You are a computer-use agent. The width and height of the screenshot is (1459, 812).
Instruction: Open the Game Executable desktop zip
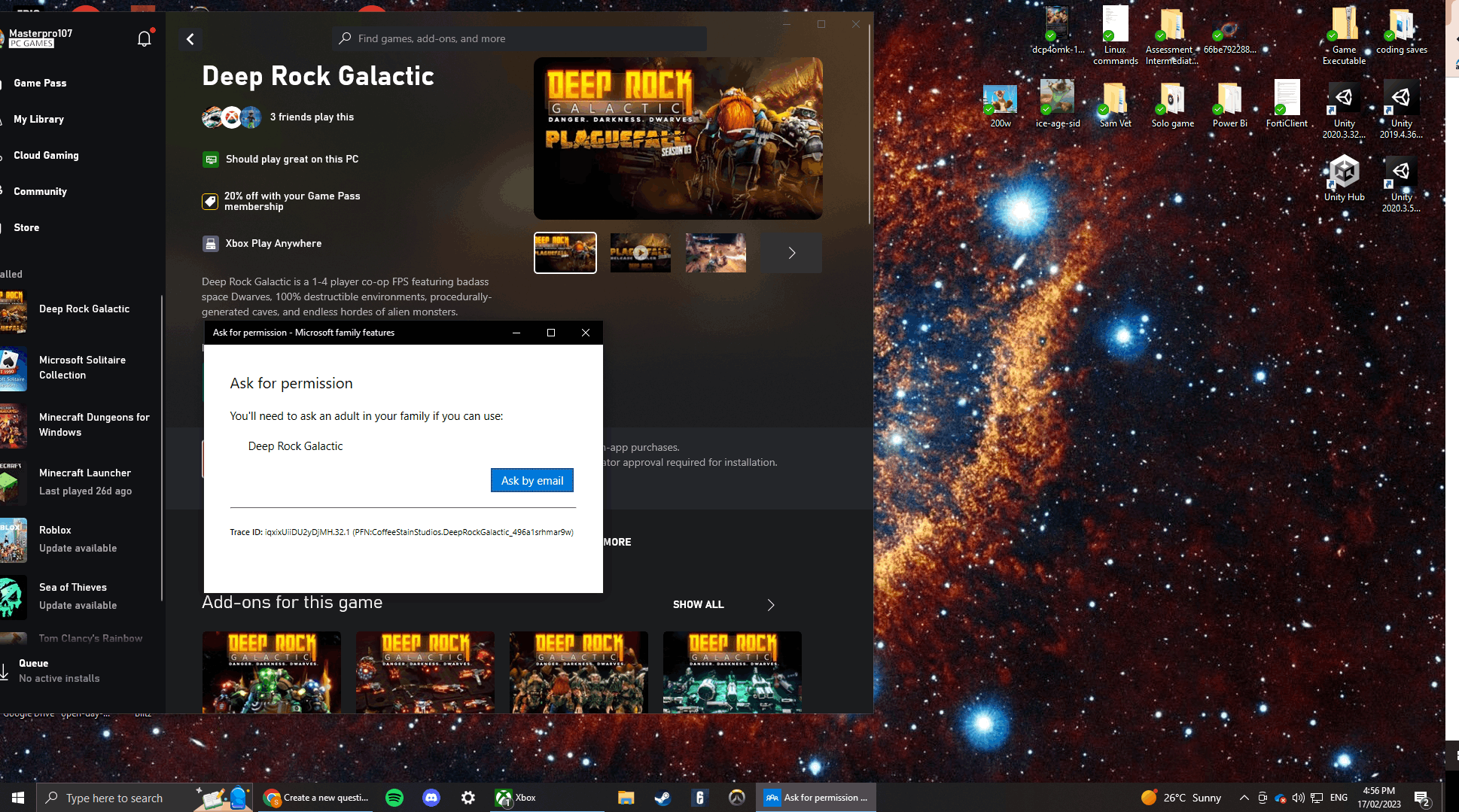tap(1344, 35)
